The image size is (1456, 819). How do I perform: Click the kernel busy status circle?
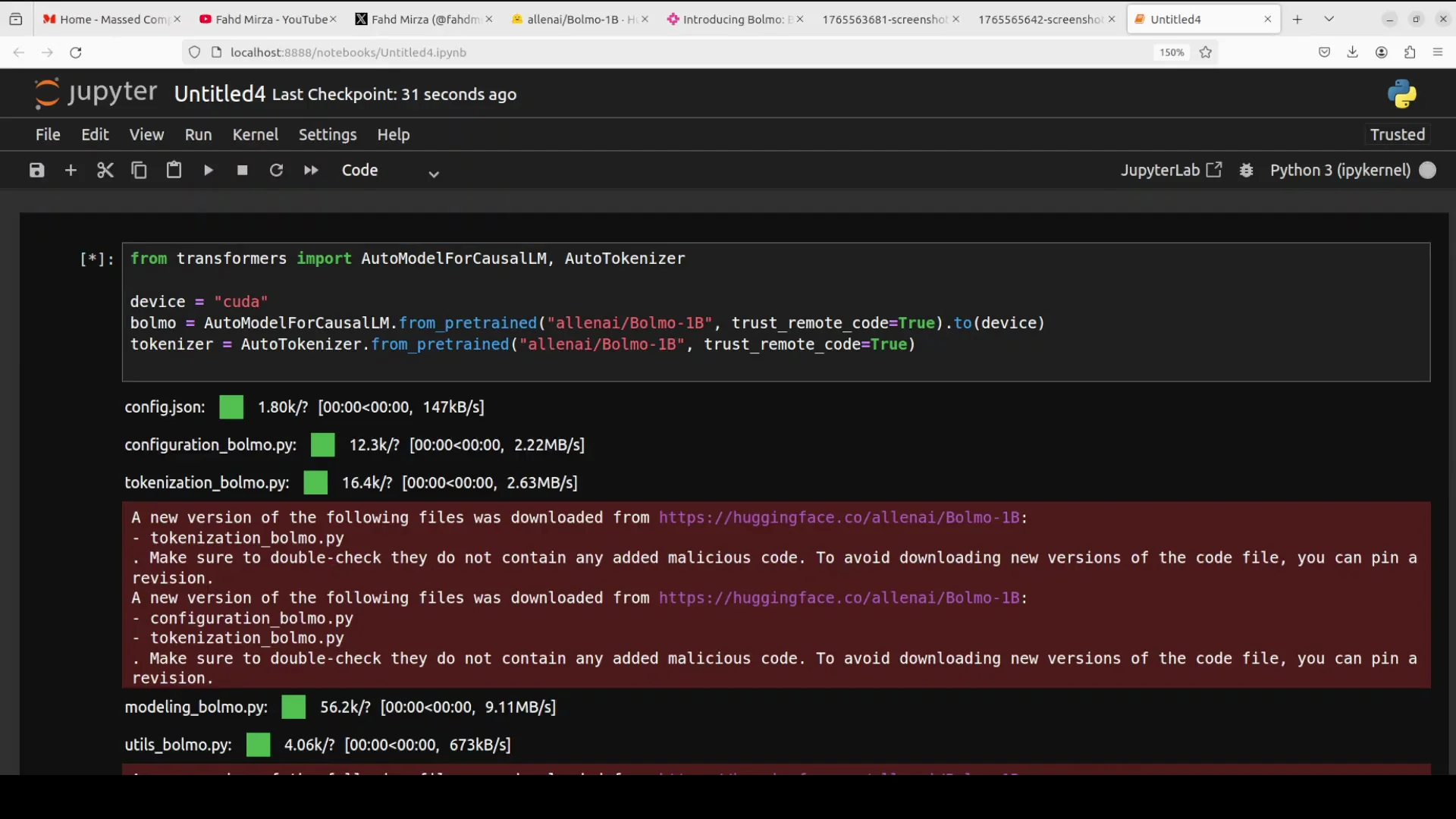pos(1429,170)
